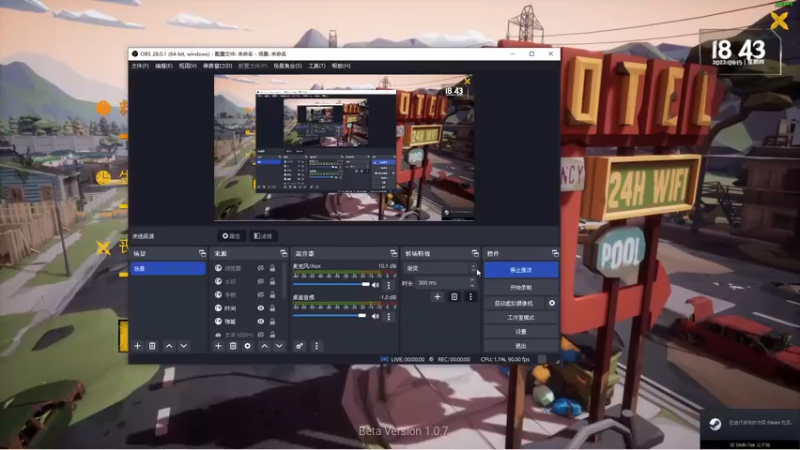The image size is (800, 450).
Task: Click 停止推流 stop streaming button
Action: [x=521, y=270]
